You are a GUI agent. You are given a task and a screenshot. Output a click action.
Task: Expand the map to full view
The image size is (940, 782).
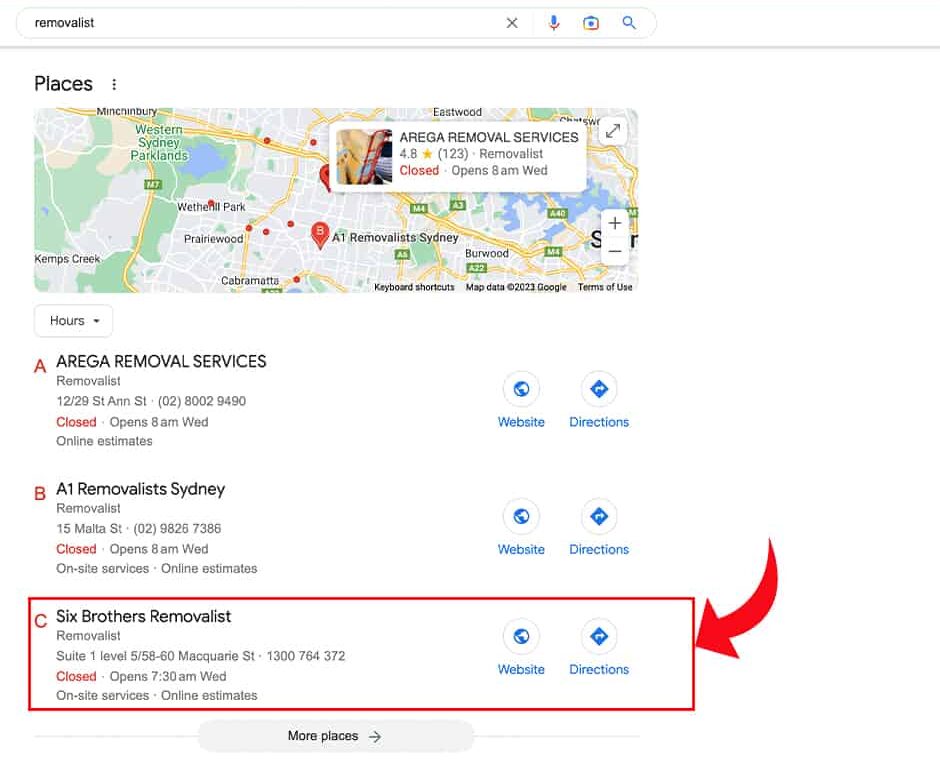point(612,131)
